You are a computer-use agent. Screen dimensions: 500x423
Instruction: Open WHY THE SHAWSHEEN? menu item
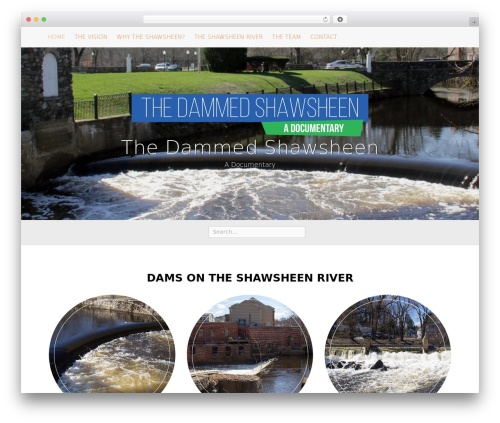(x=151, y=37)
